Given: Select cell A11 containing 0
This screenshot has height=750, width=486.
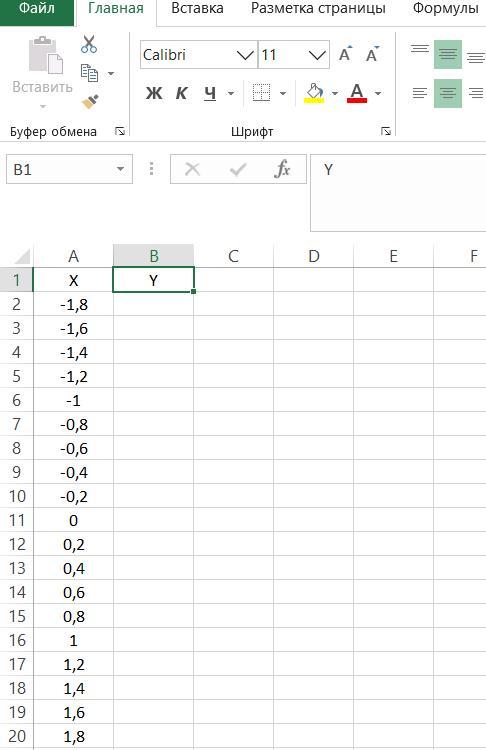Looking at the screenshot, I should [73, 520].
